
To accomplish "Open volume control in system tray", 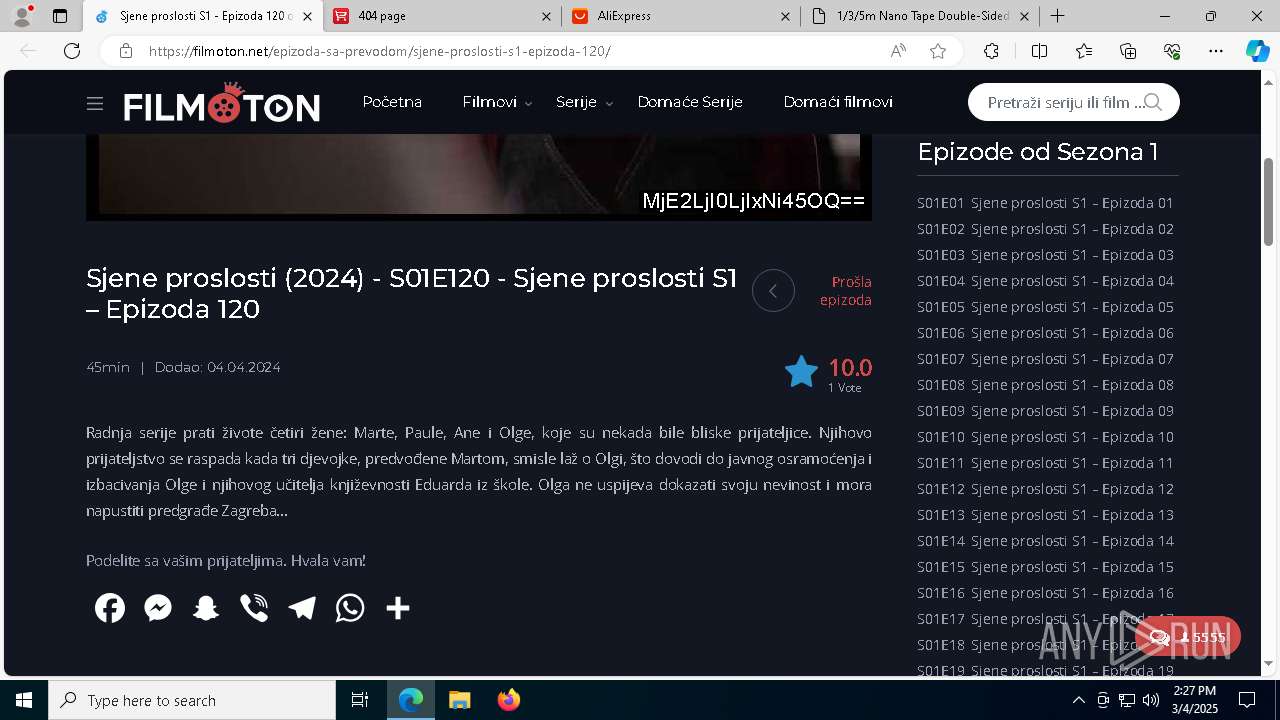I will tap(1151, 700).
